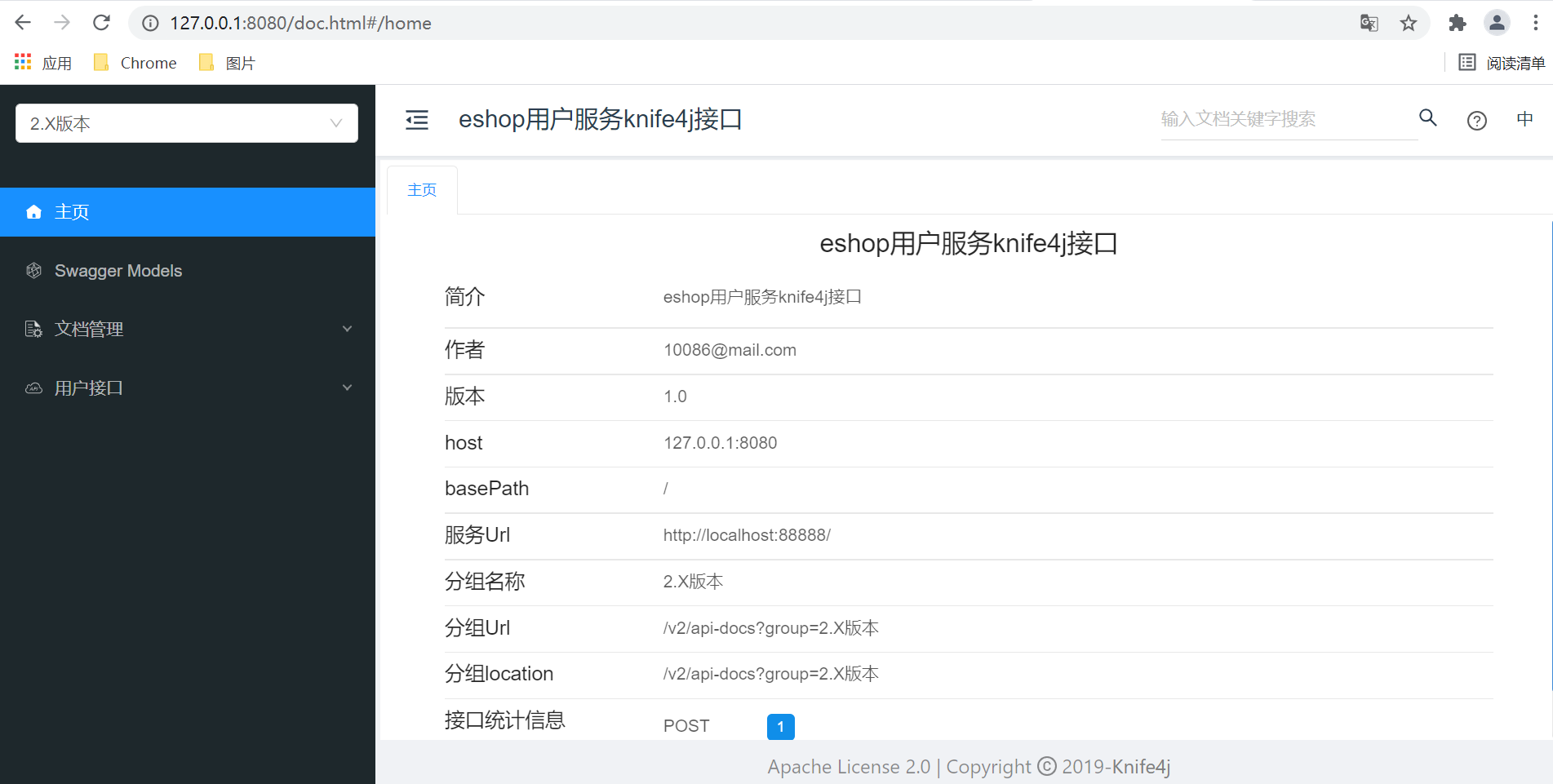Bookmark this page with star icon
The image size is (1553, 784).
click(x=1409, y=23)
